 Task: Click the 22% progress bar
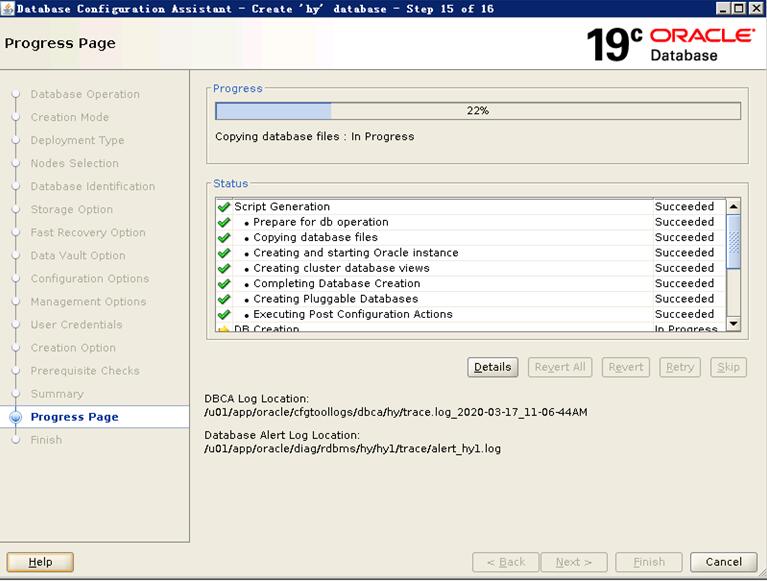click(x=478, y=111)
